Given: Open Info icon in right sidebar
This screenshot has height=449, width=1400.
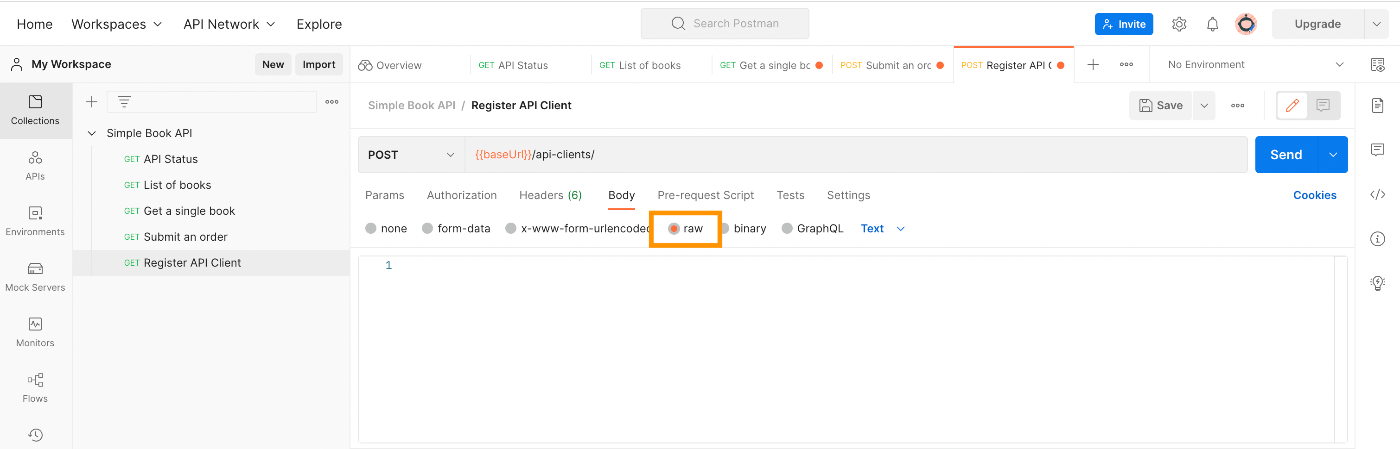Looking at the screenshot, I should click(x=1377, y=238).
